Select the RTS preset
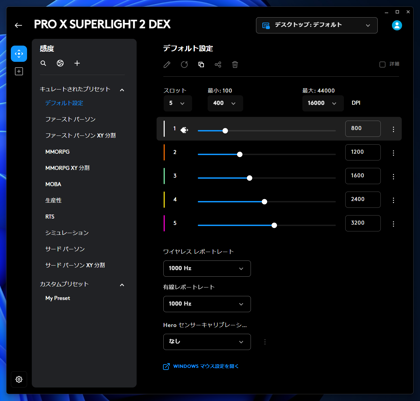This screenshot has width=420, height=401. click(50, 217)
